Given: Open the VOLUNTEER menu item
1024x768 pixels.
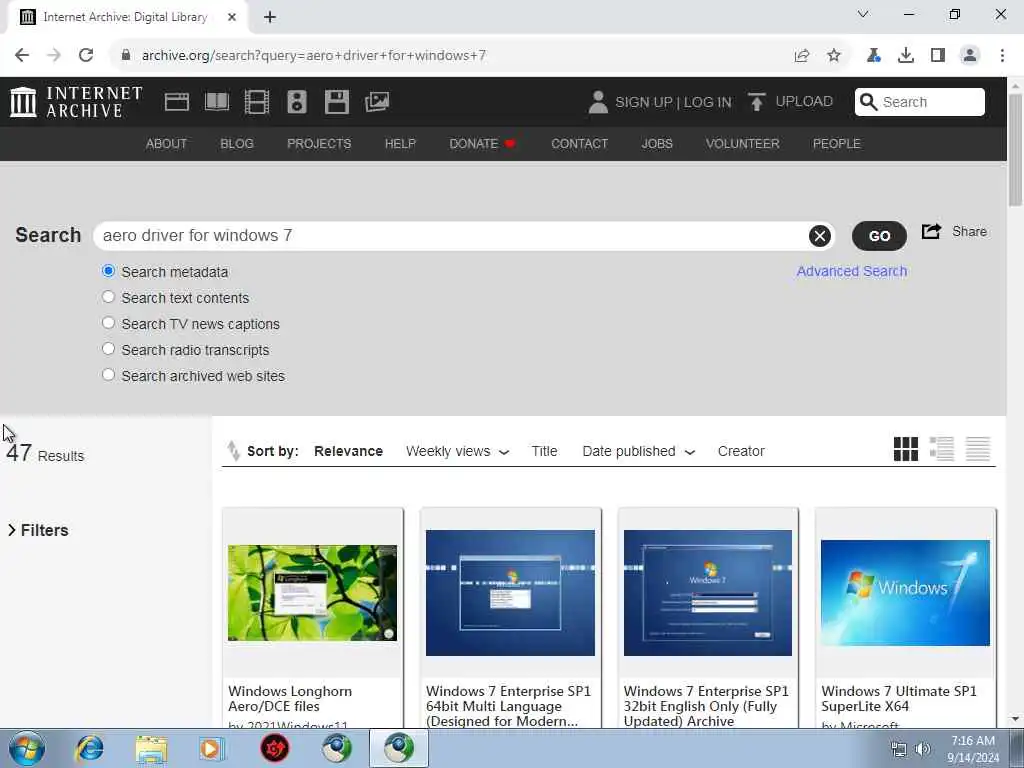Looking at the screenshot, I should tap(743, 144).
